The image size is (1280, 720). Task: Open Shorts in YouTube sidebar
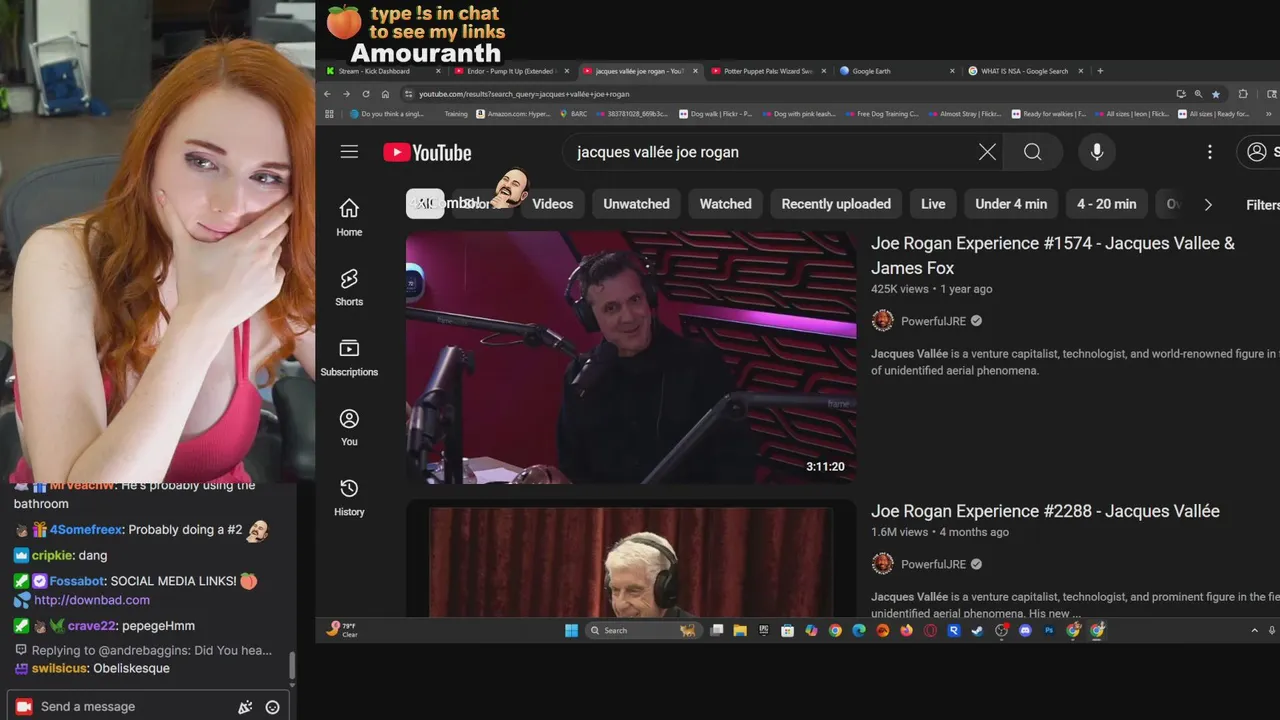(x=349, y=287)
